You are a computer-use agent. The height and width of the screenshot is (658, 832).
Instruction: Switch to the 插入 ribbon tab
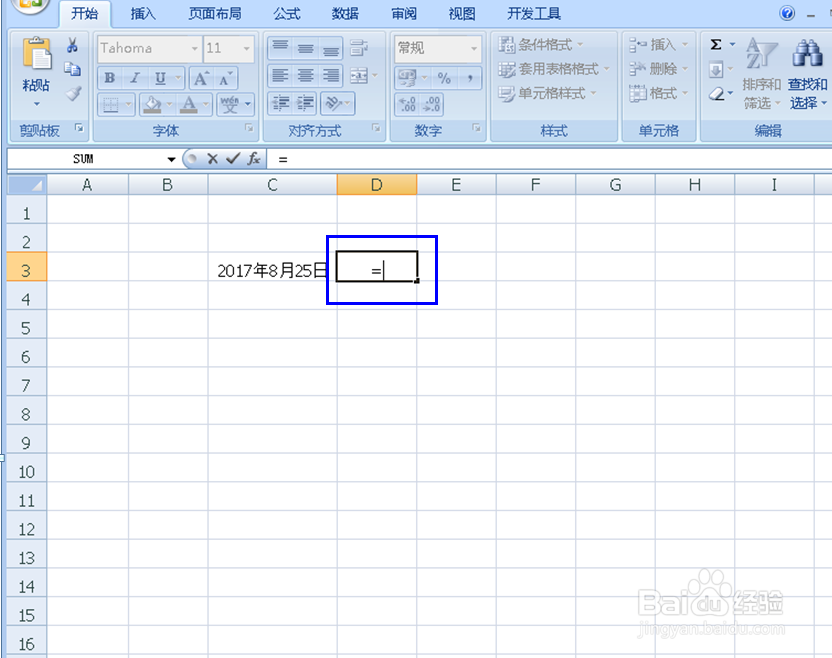143,14
